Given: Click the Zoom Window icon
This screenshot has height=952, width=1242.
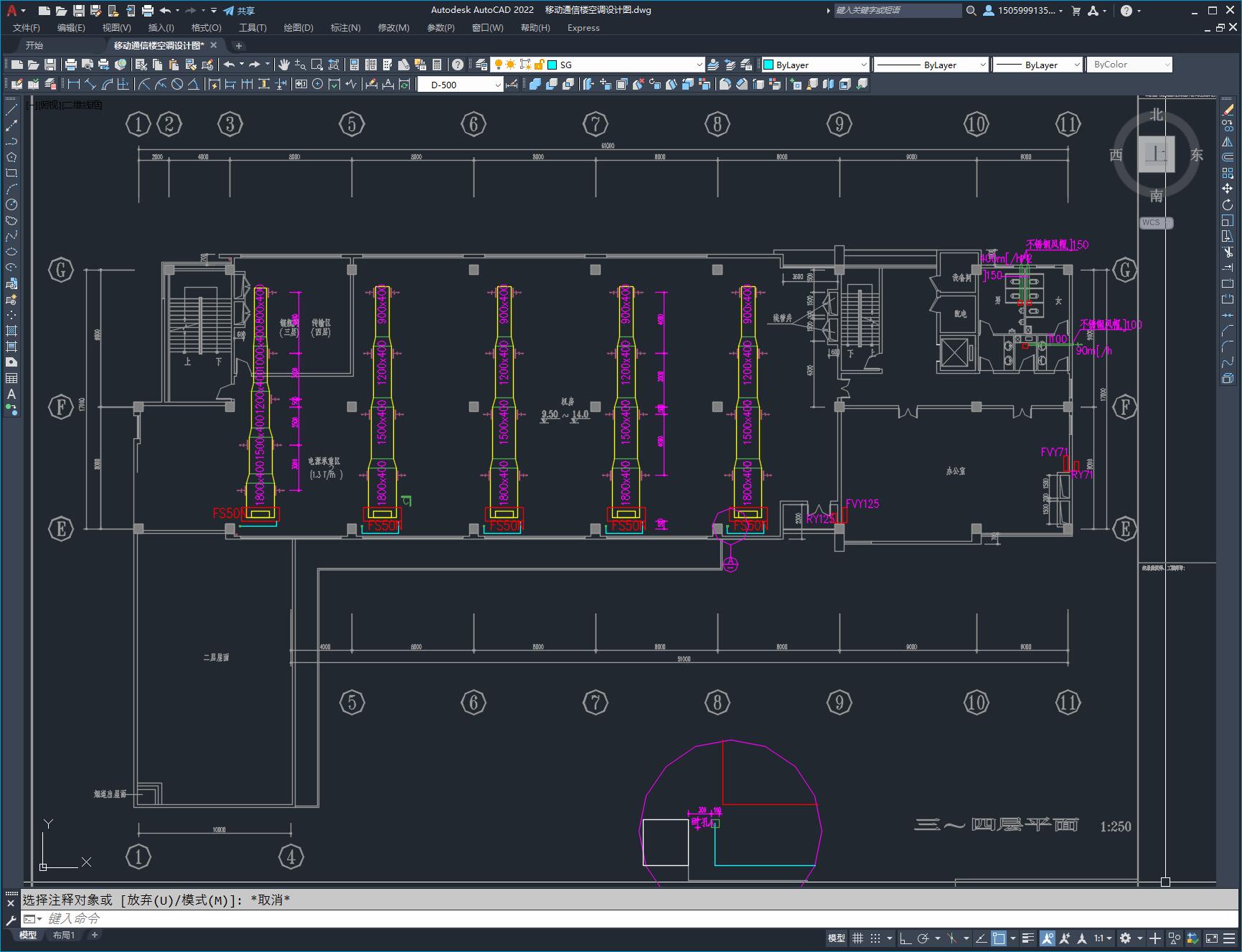Looking at the screenshot, I should tap(317, 65).
